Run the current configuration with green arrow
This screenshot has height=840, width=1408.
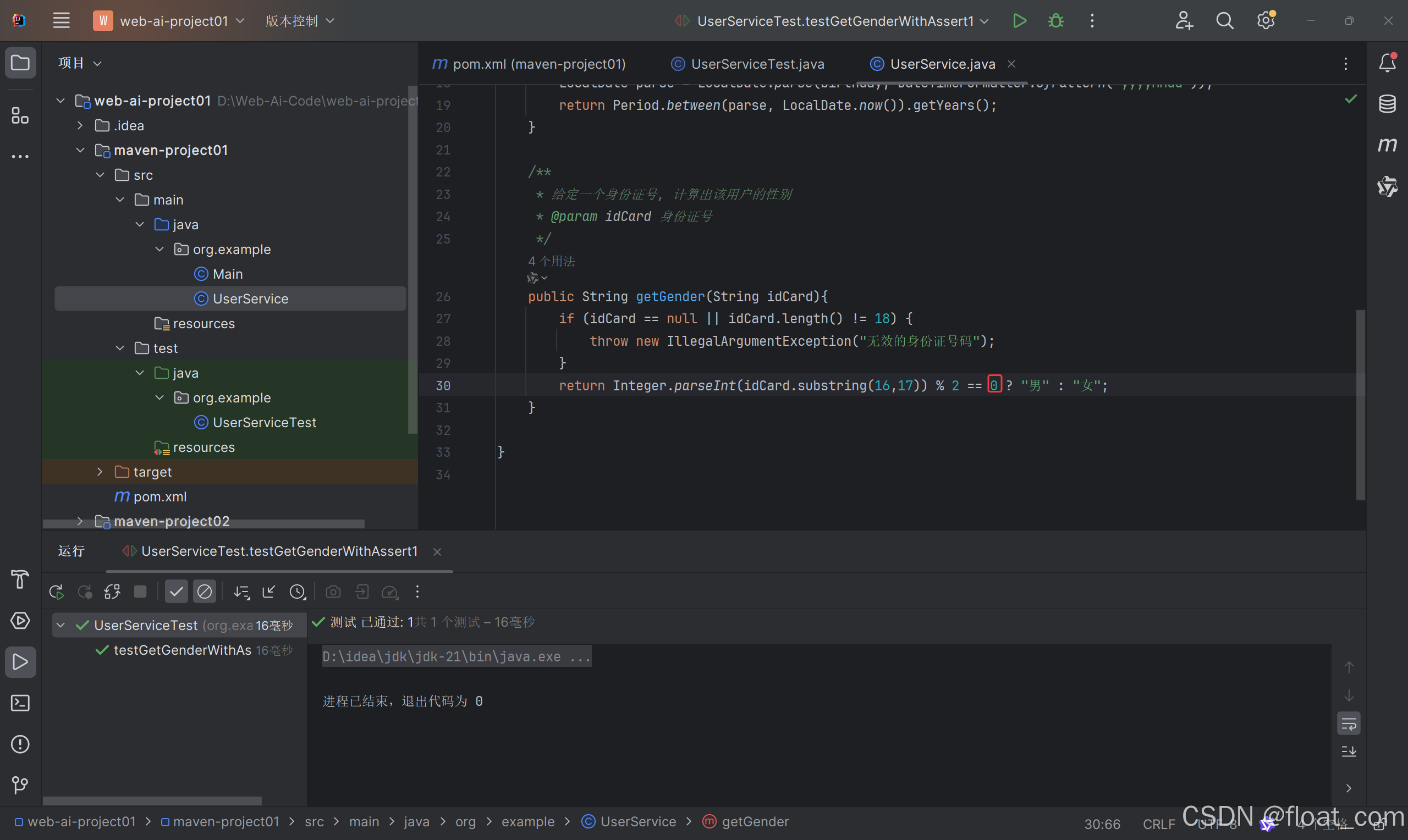click(1019, 21)
